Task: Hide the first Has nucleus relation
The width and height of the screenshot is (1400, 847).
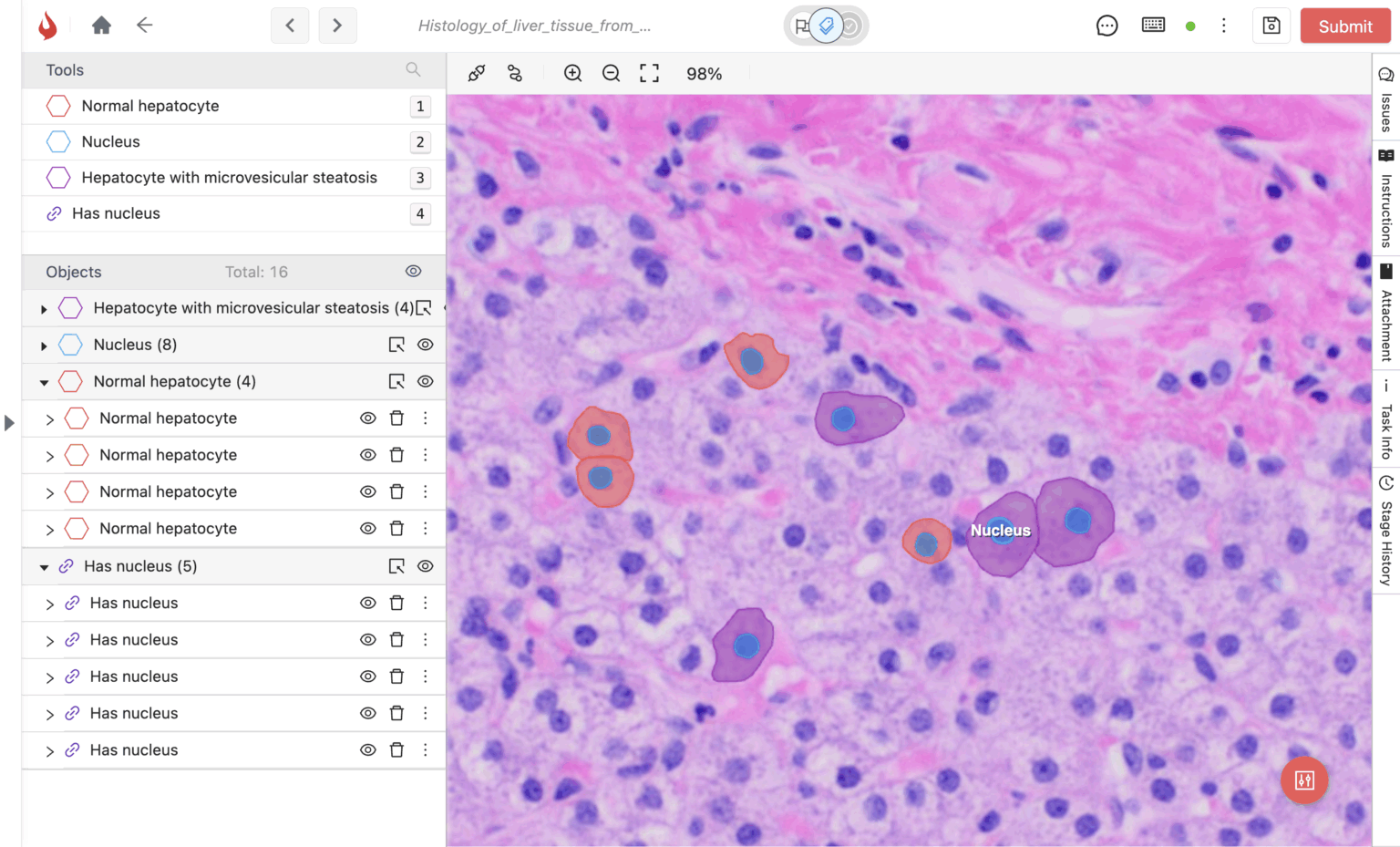Action: (x=367, y=603)
